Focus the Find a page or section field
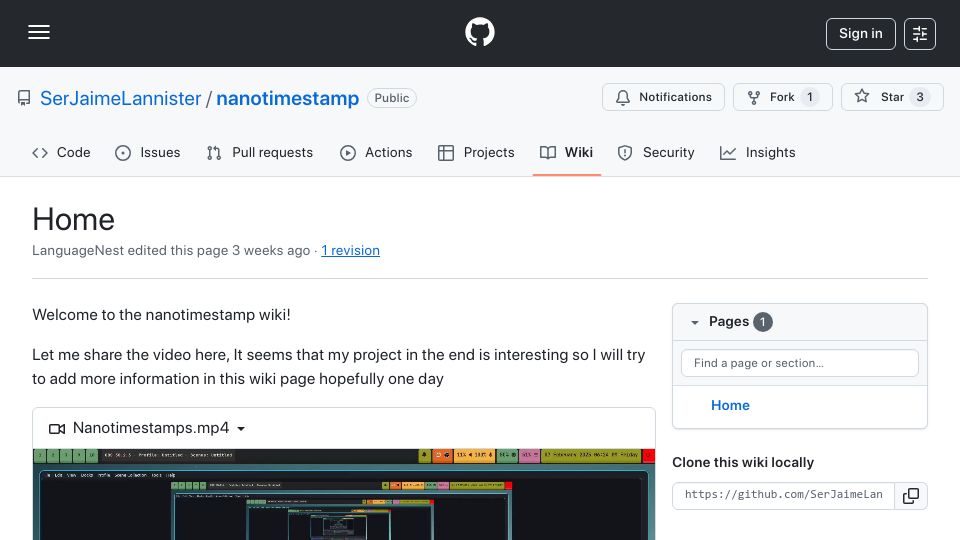The image size is (960, 540). click(x=800, y=363)
